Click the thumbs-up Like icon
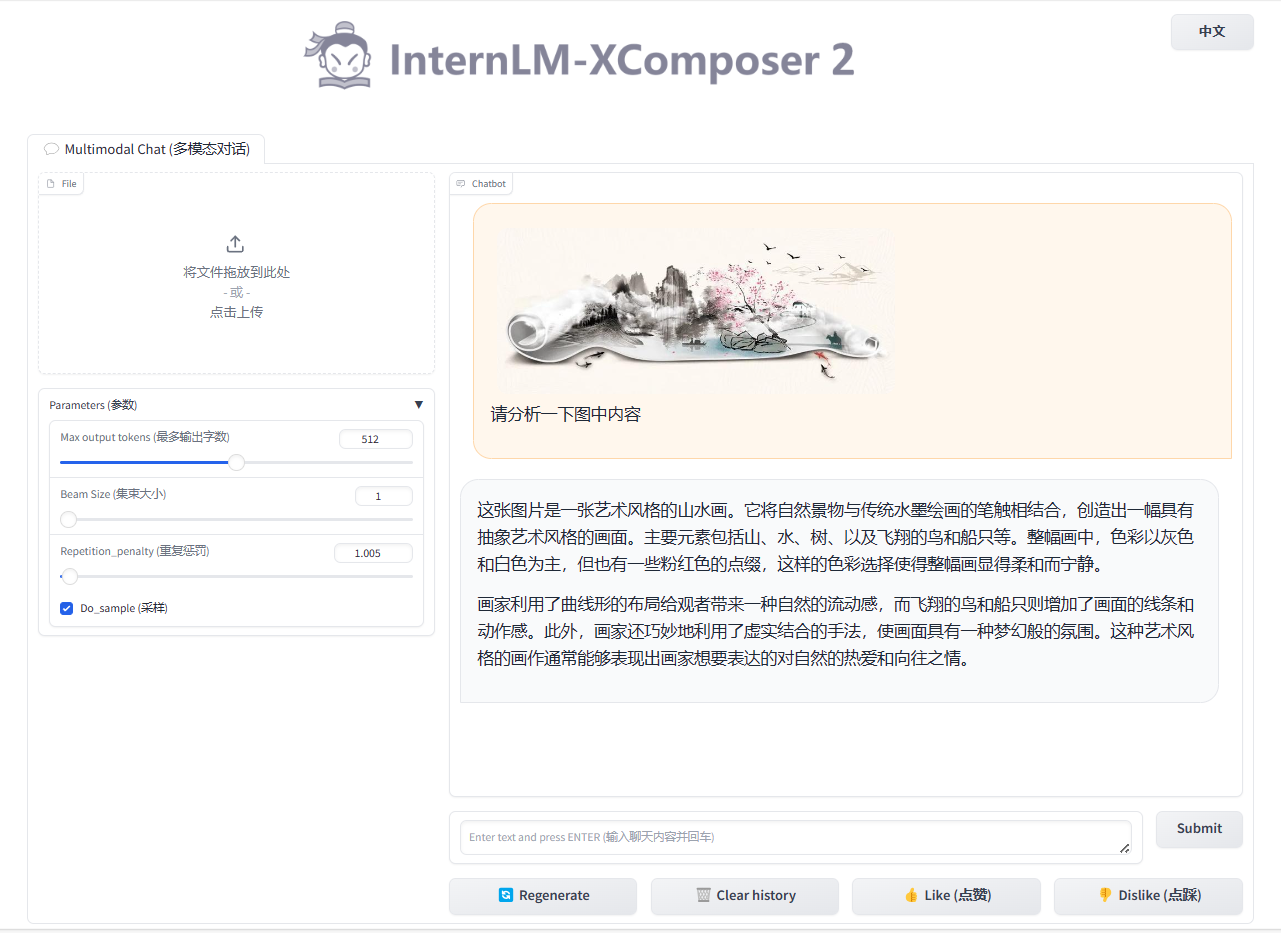 click(910, 895)
